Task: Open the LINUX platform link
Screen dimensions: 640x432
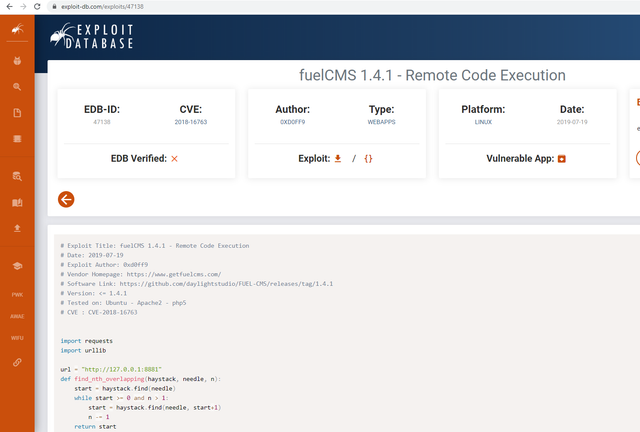Action: [483, 122]
